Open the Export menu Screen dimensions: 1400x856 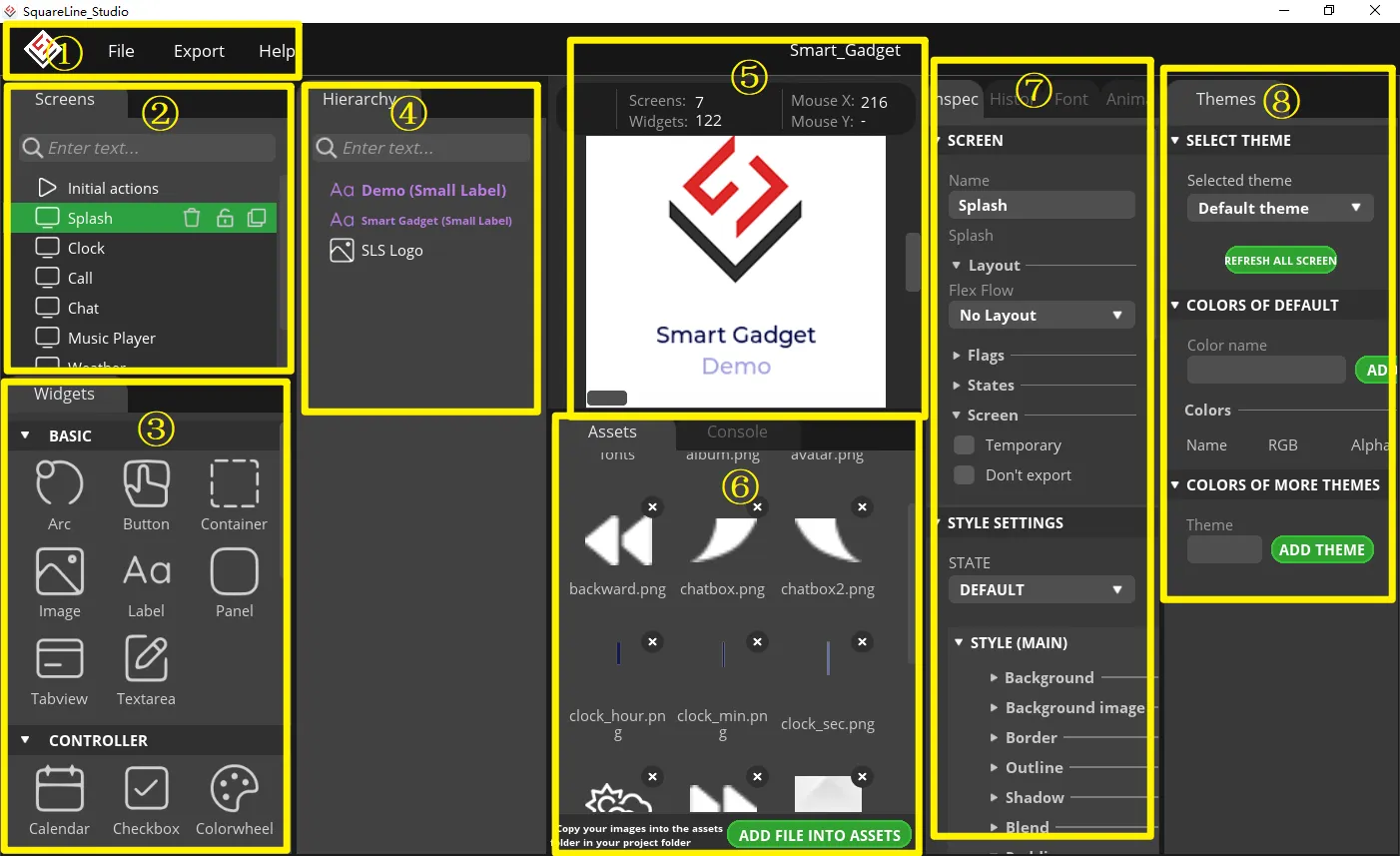click(x=199, y=51)
